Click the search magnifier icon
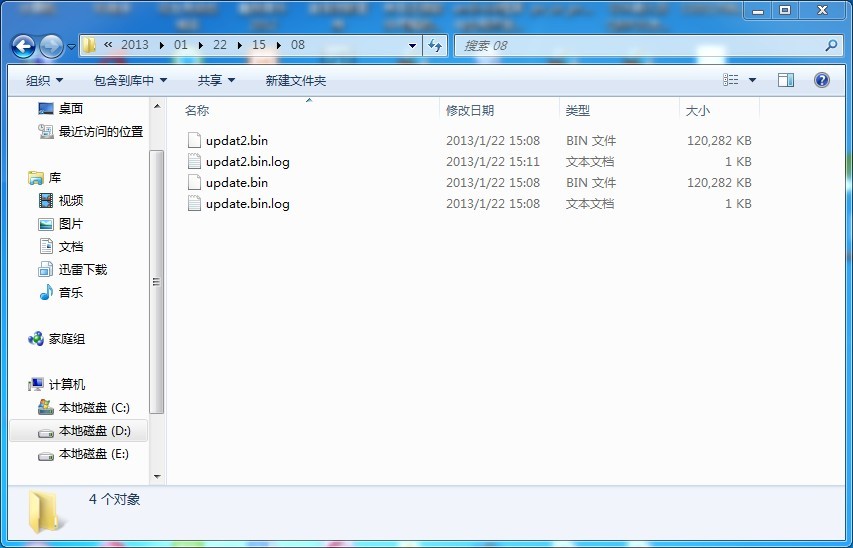853x548 pixels. 831,46
